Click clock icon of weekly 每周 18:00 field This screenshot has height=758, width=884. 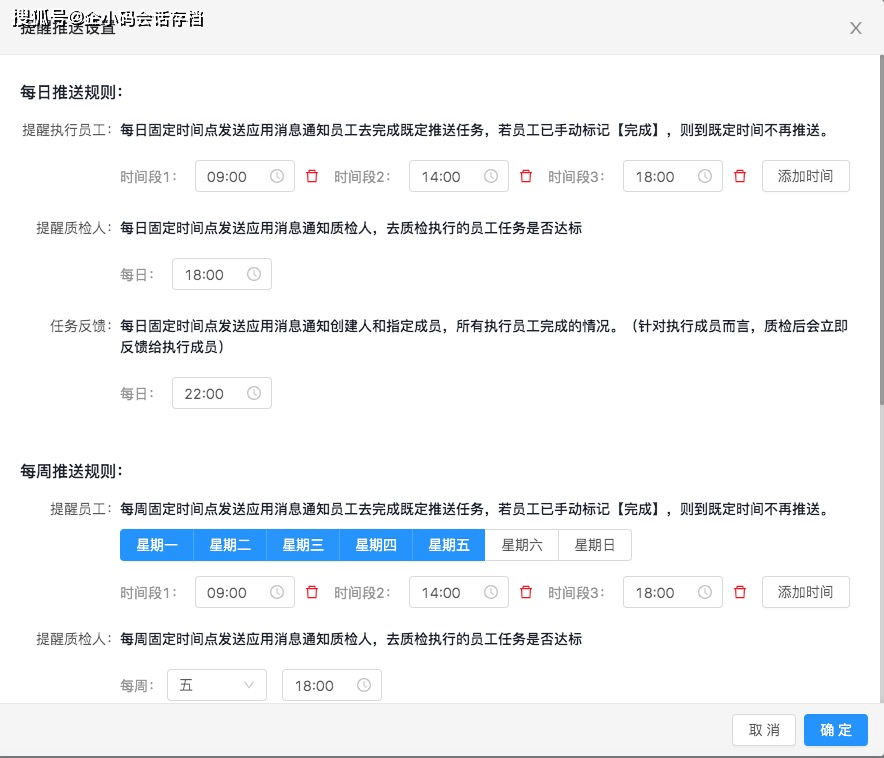click(364, 685)
